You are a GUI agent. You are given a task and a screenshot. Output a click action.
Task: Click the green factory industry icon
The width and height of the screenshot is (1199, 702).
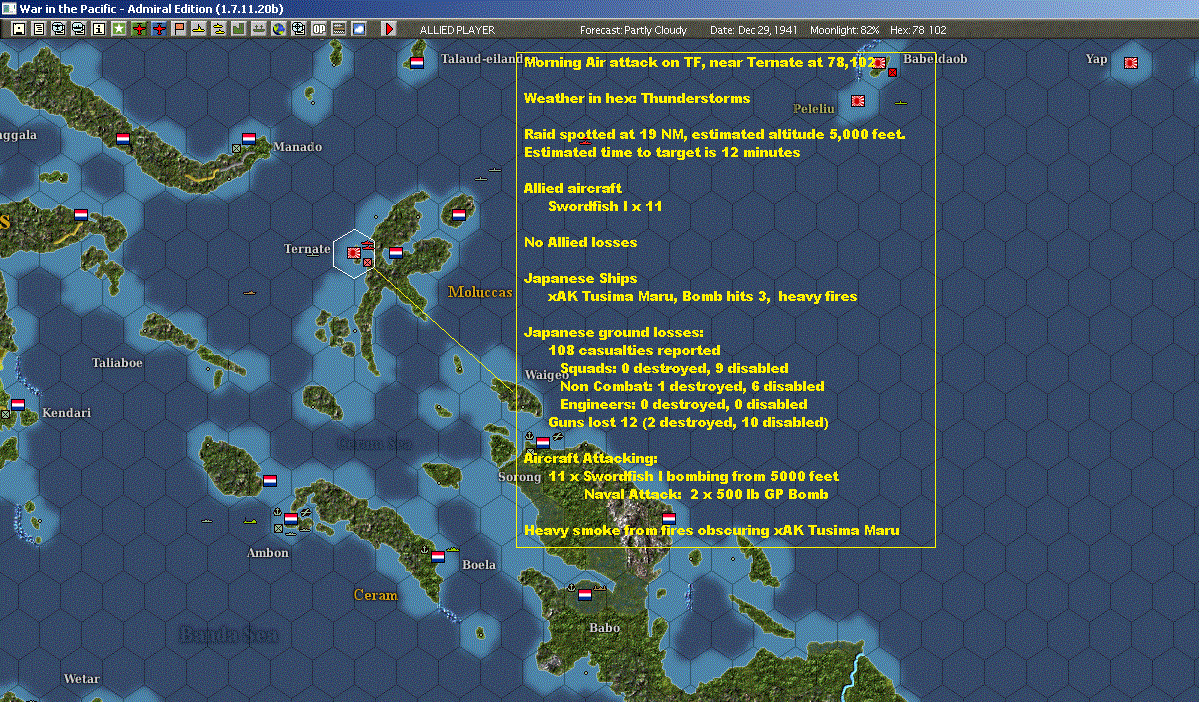(x=238, y=29)
